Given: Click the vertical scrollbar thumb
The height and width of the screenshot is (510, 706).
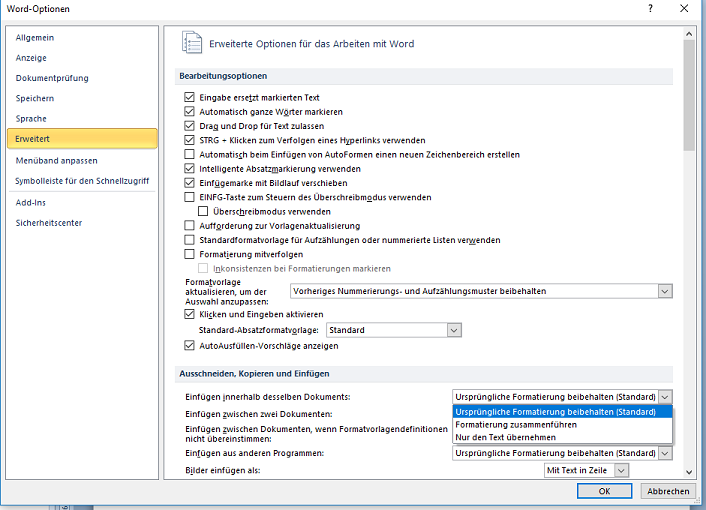Looking at the screenshot, I should tap(689, 95).
